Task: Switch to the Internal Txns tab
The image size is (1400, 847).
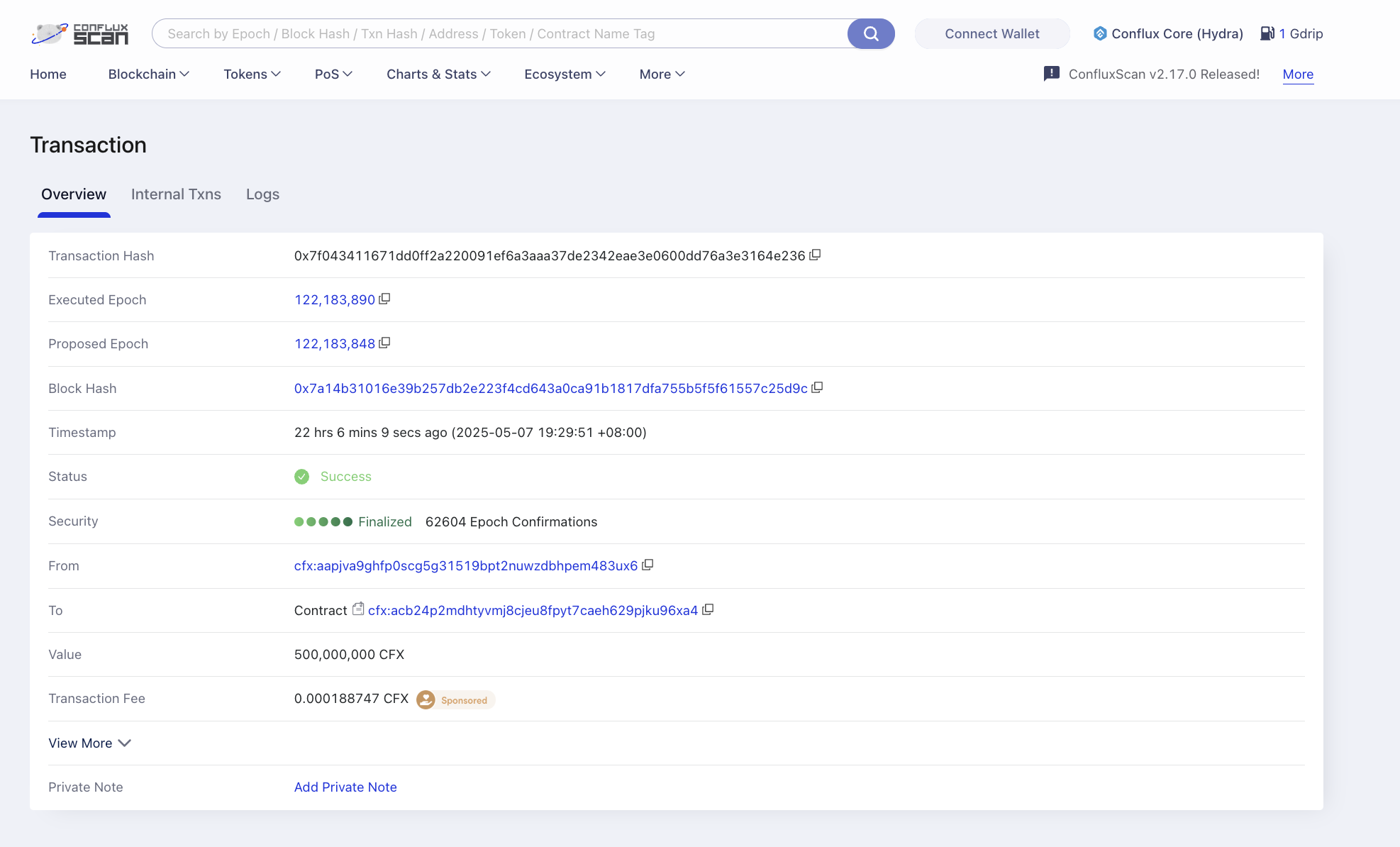Action: click(x=176, y=194)
